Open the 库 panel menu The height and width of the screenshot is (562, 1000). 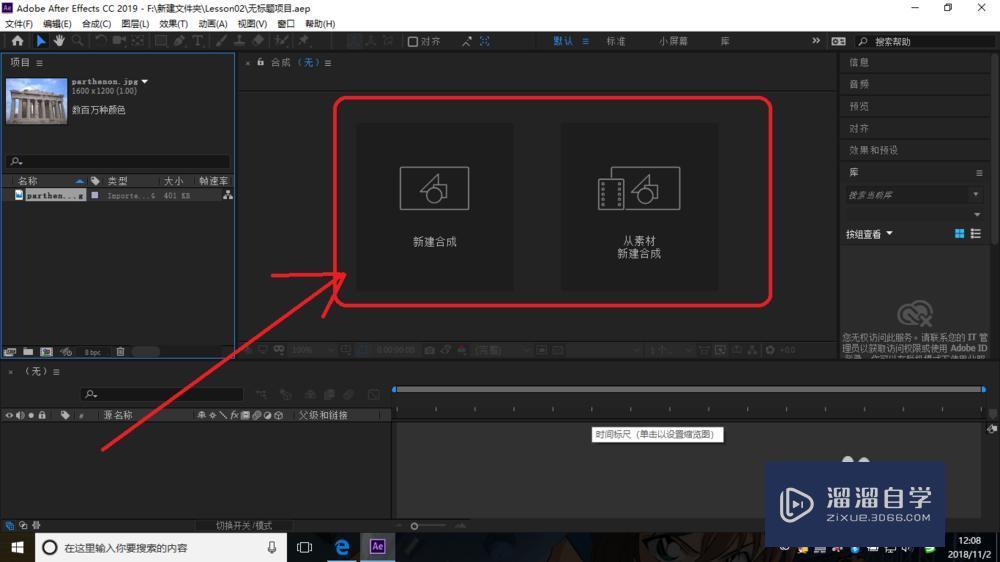979,172
